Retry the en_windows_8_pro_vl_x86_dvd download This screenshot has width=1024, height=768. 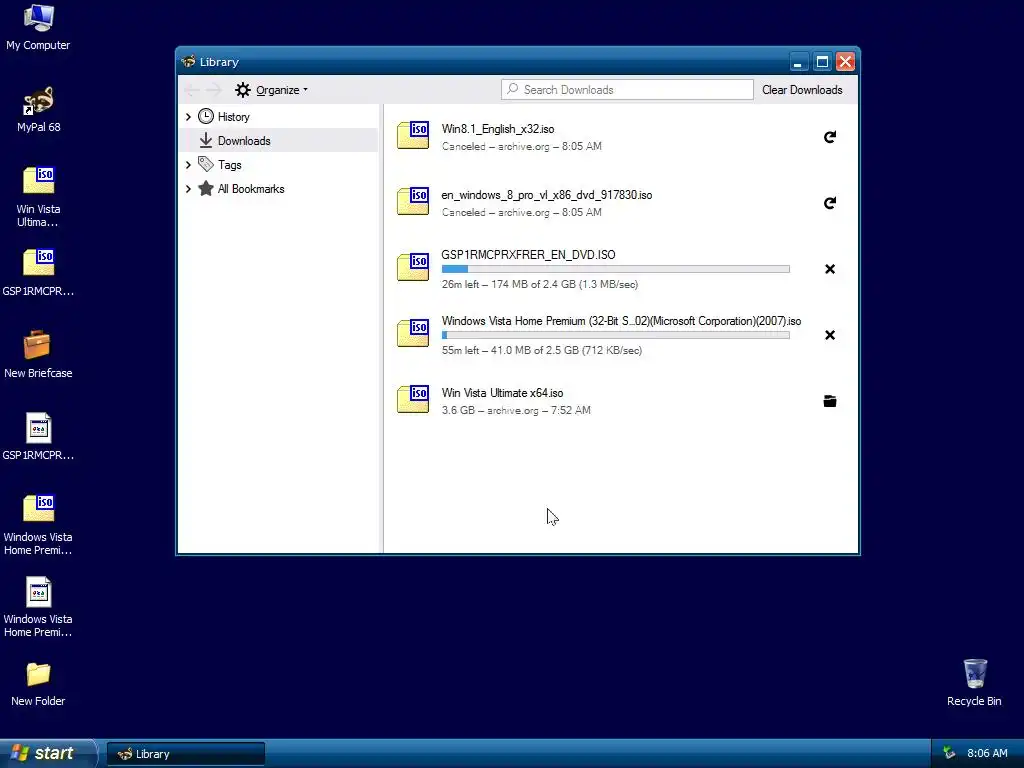coord(829,203)
